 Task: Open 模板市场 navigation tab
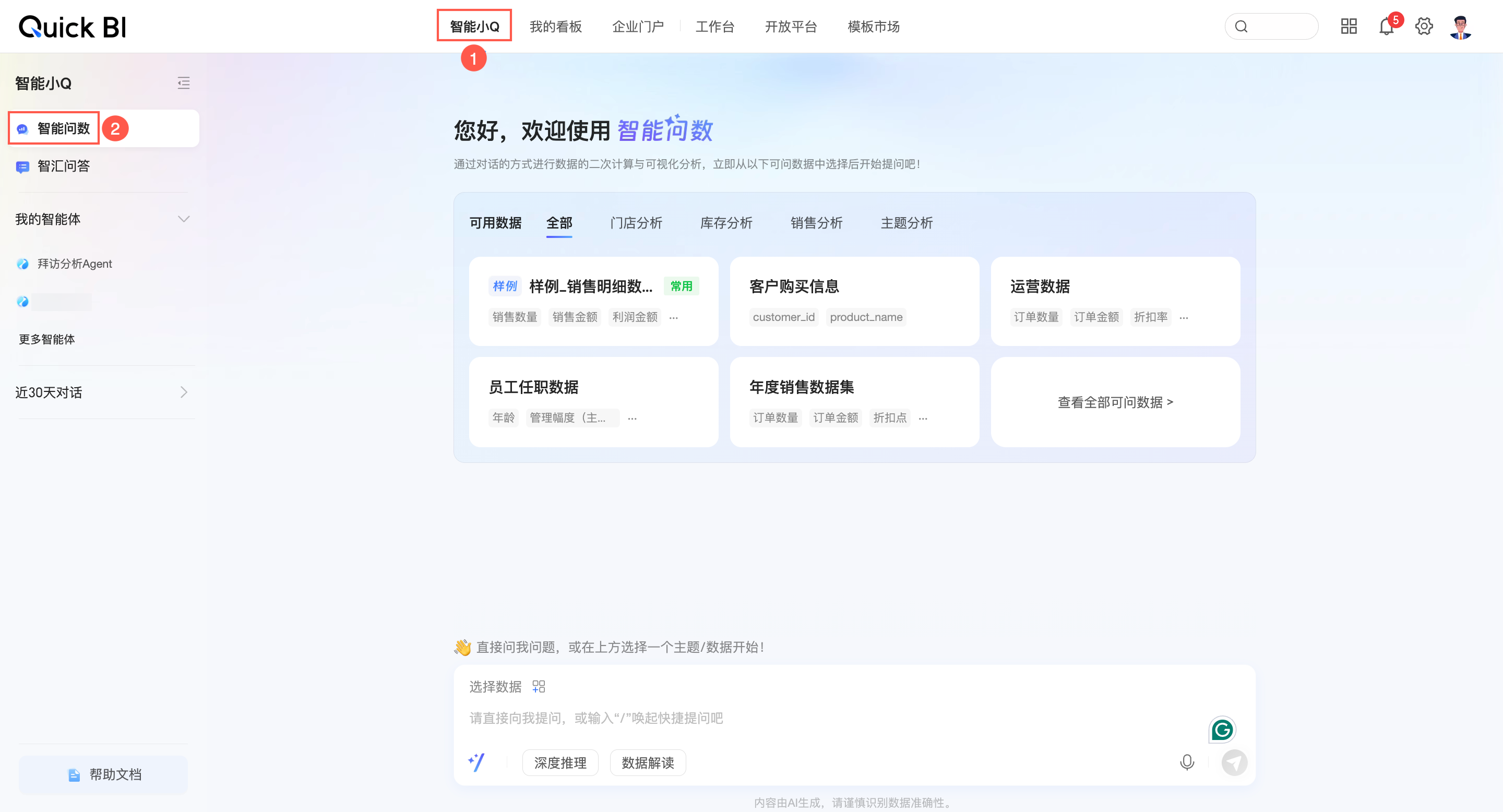[874, 26]
